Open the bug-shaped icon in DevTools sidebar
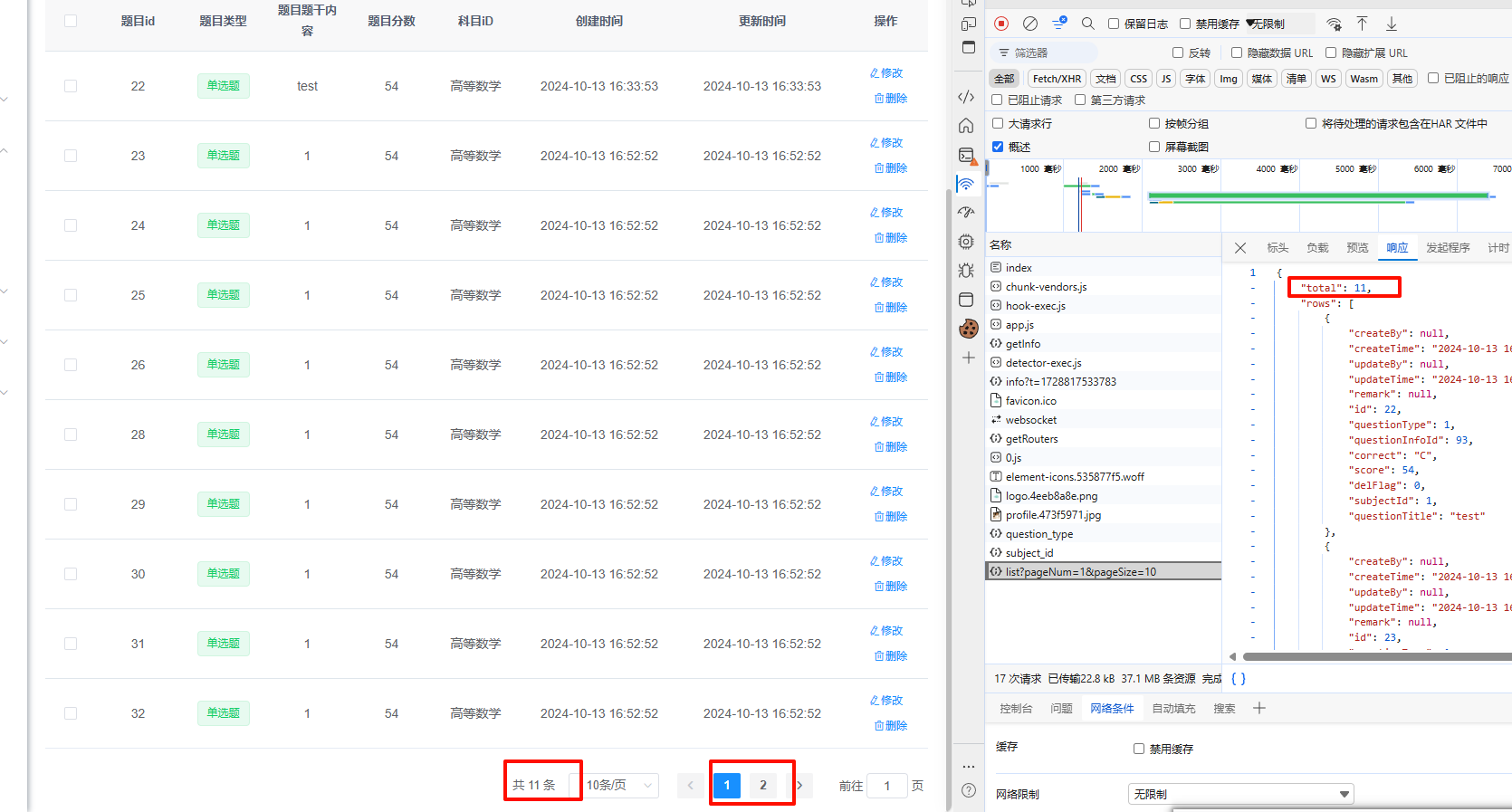 pyautogui.click(x=966, y=270)
